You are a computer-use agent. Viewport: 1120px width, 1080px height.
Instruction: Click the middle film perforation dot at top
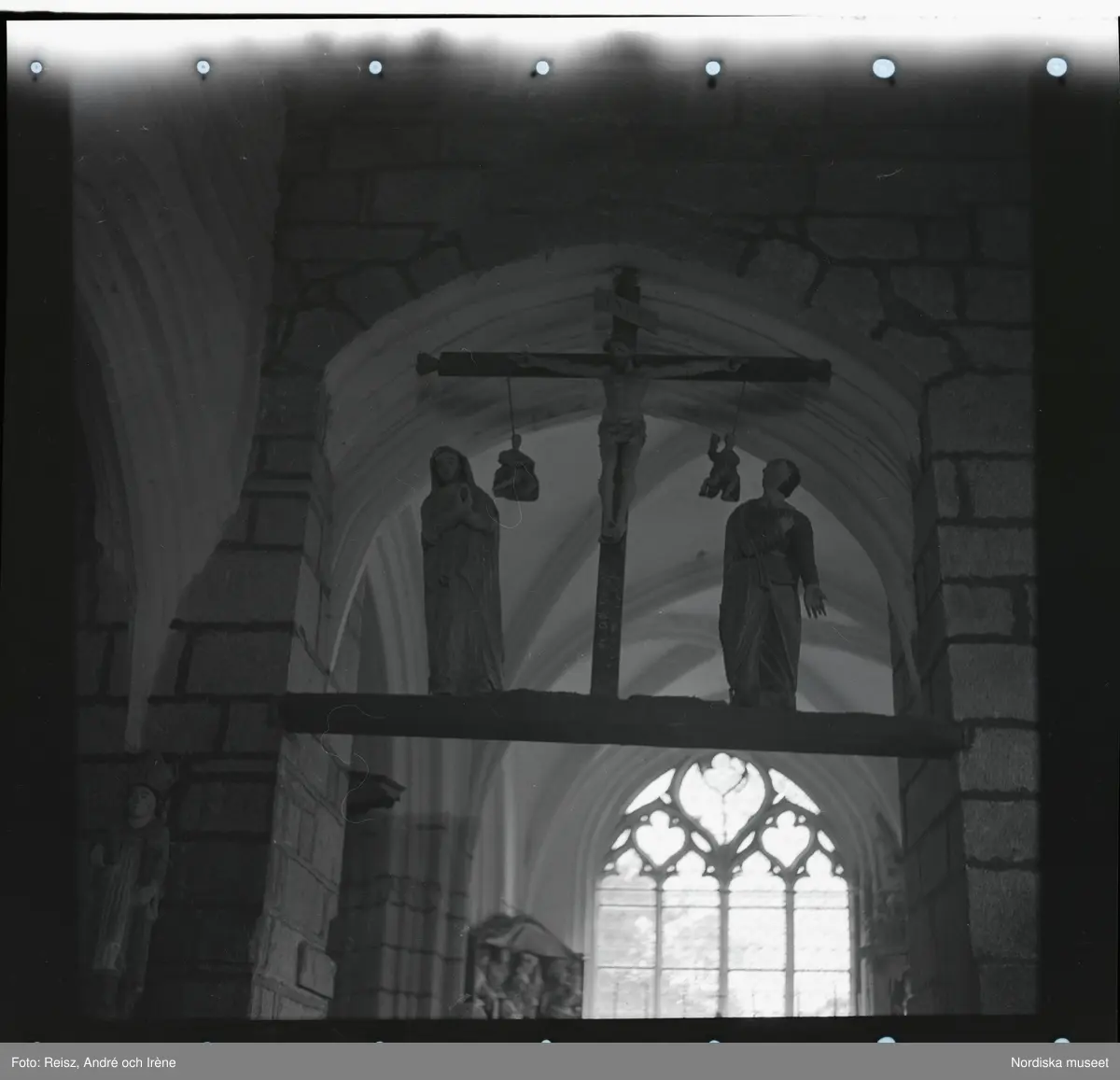pos(542,66)
